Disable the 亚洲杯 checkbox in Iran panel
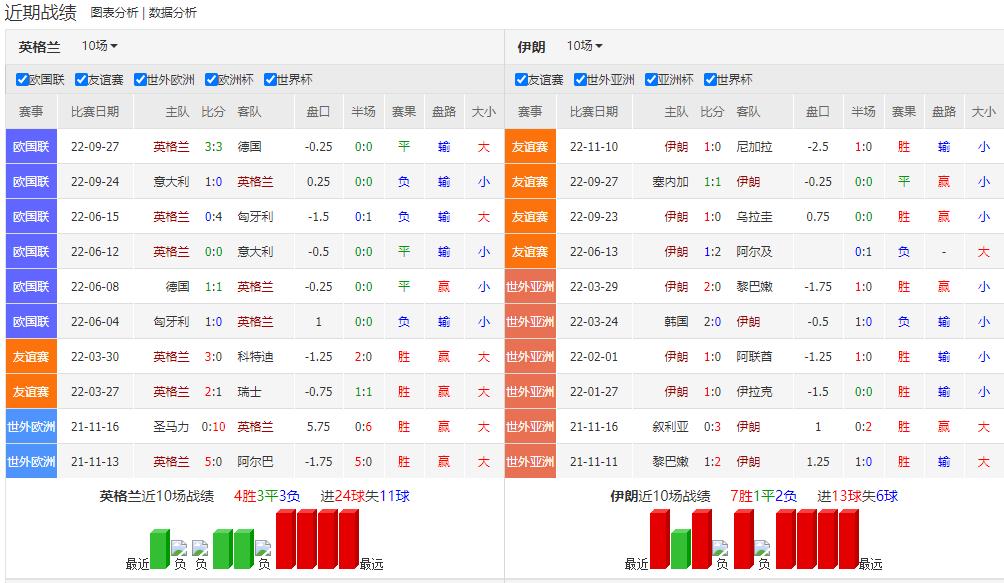The height and width of the screenshot is (583, 1004). (x=652, y=79)
